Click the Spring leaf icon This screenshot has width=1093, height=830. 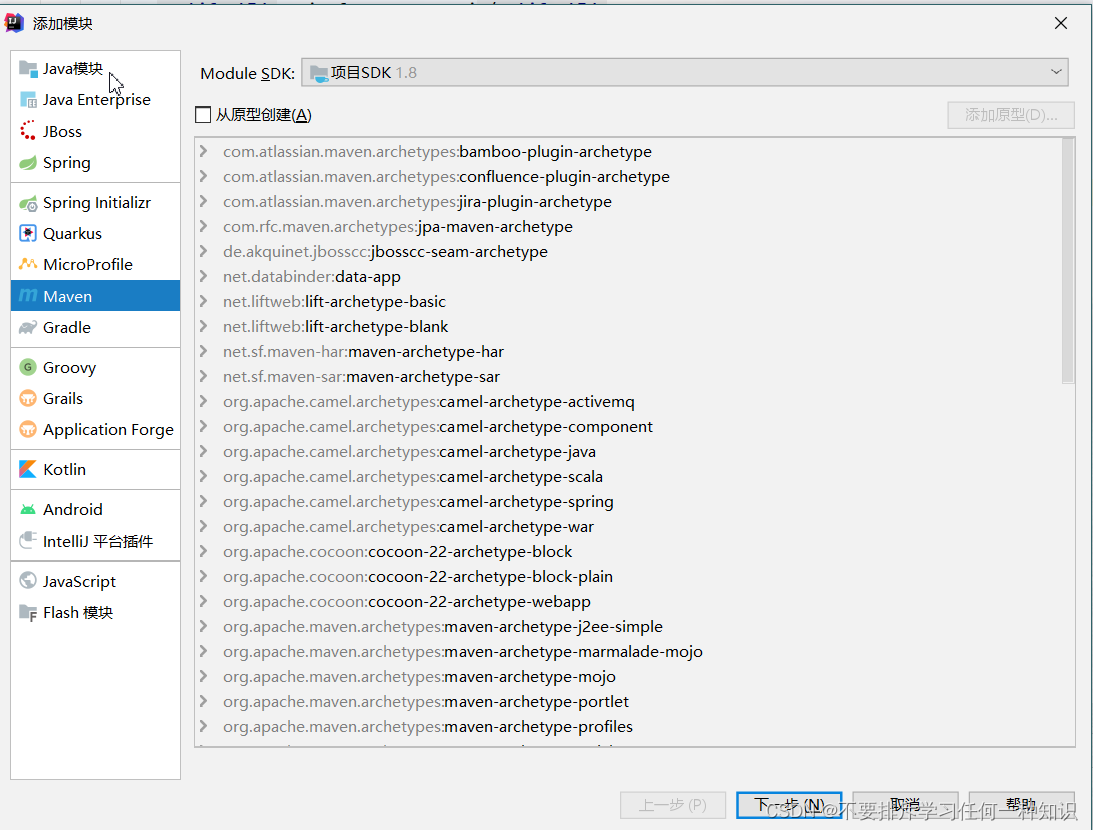(x=28, y=162)
